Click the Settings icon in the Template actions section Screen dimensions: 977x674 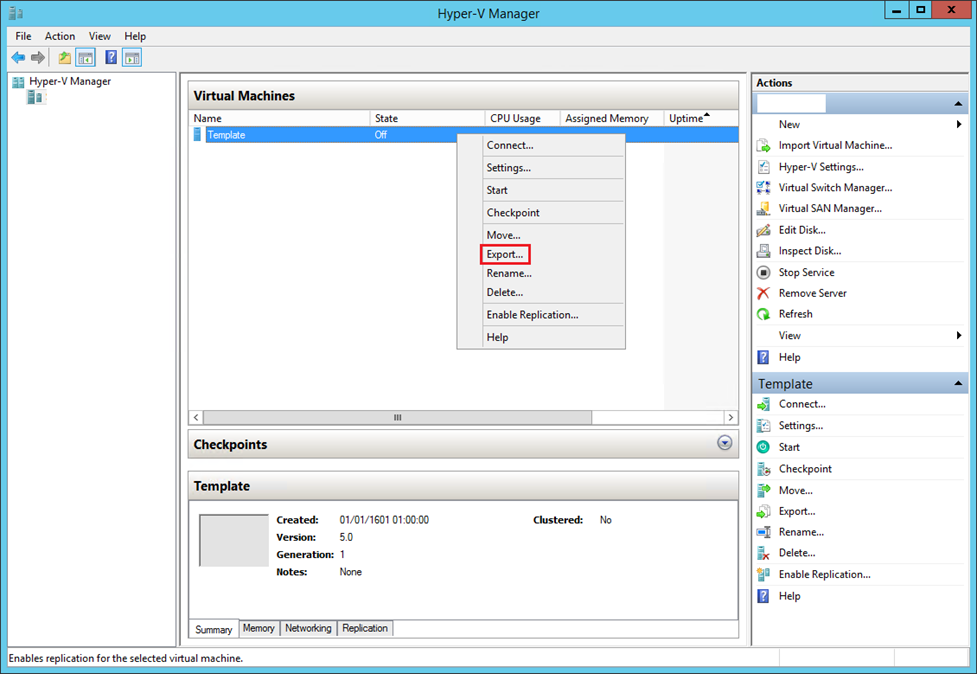(x=763, y=425)
